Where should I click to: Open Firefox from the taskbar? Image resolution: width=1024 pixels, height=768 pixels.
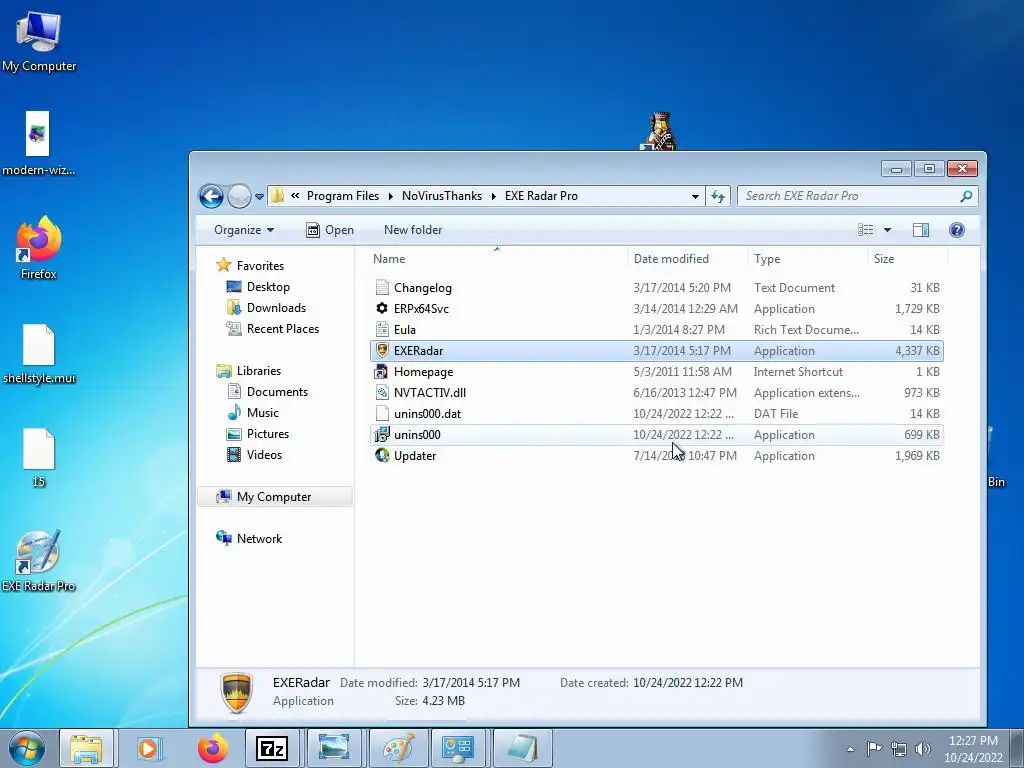click(x=213, y=748)
